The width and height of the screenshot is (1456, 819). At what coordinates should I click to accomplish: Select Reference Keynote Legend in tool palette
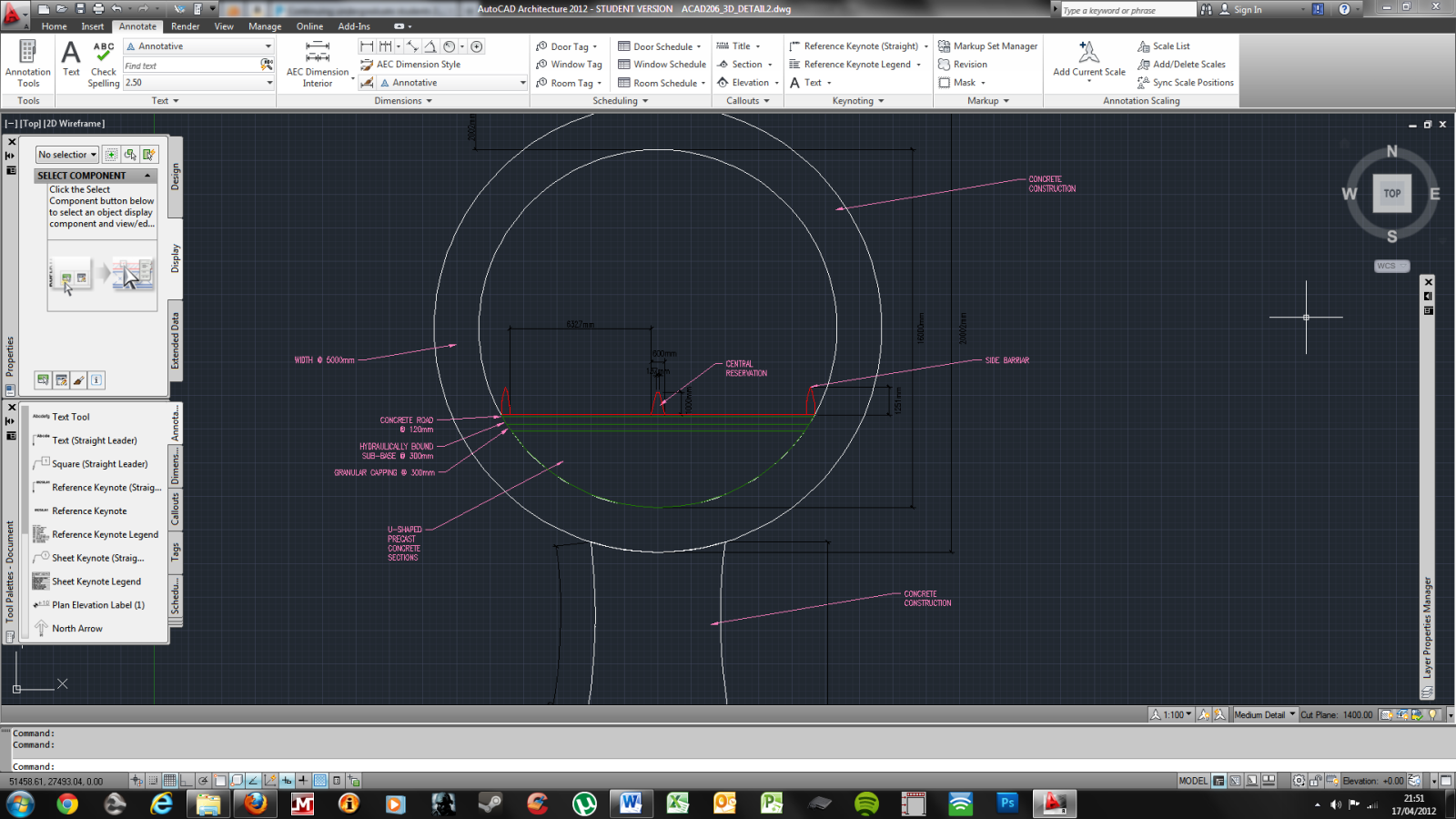point(105,535)
